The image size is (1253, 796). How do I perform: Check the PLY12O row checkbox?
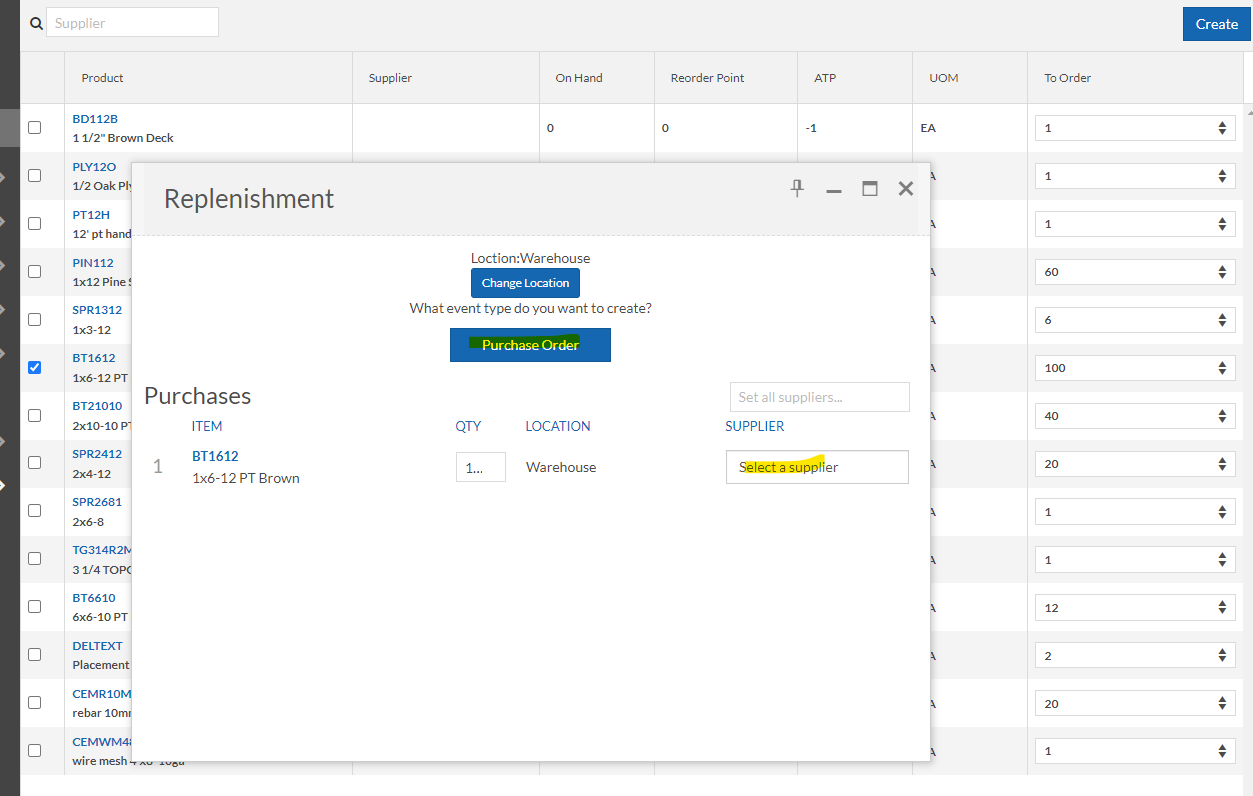tap(35, 175)
